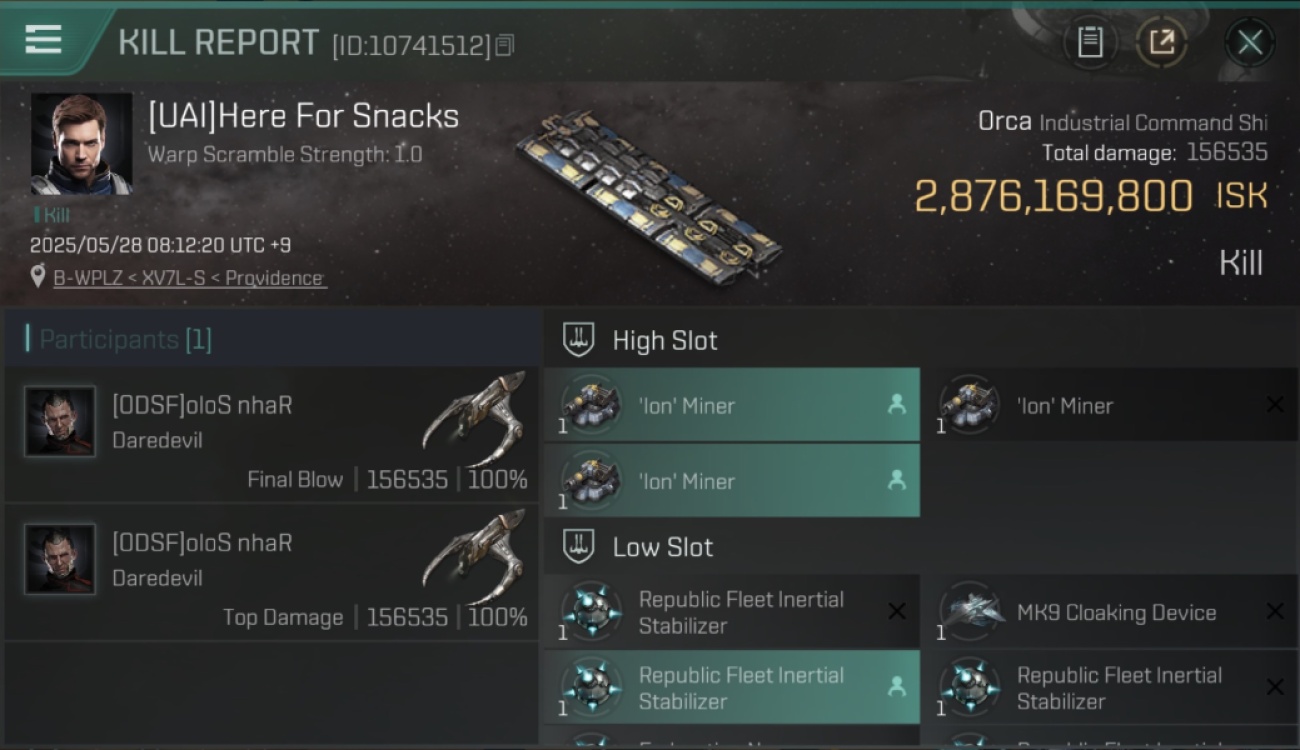Close the kill report window
The height and width of the screenshot is (750, 1300).
[x=1249, y=42]
